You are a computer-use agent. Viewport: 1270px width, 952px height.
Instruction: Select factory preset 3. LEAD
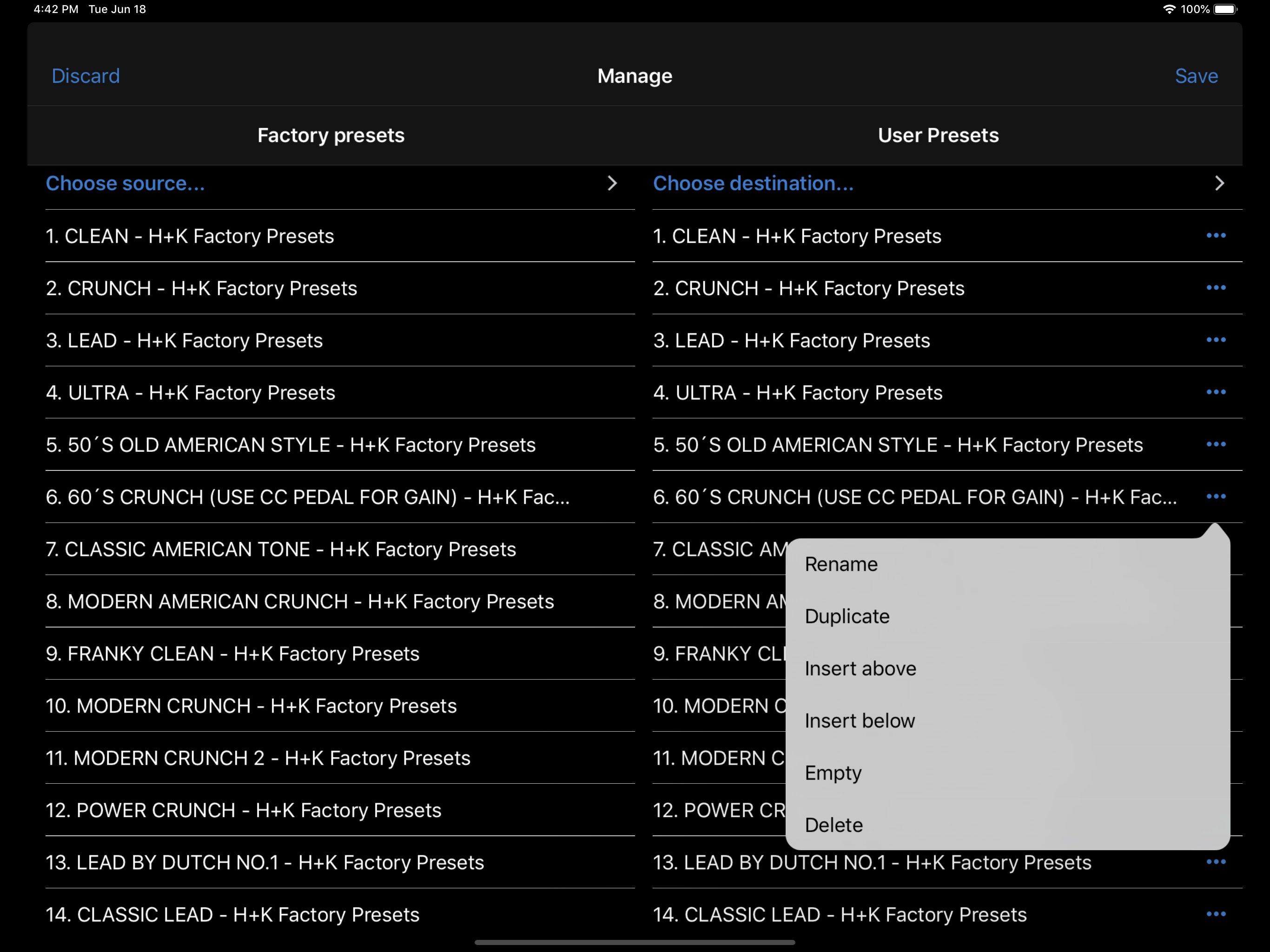[340, 340]
